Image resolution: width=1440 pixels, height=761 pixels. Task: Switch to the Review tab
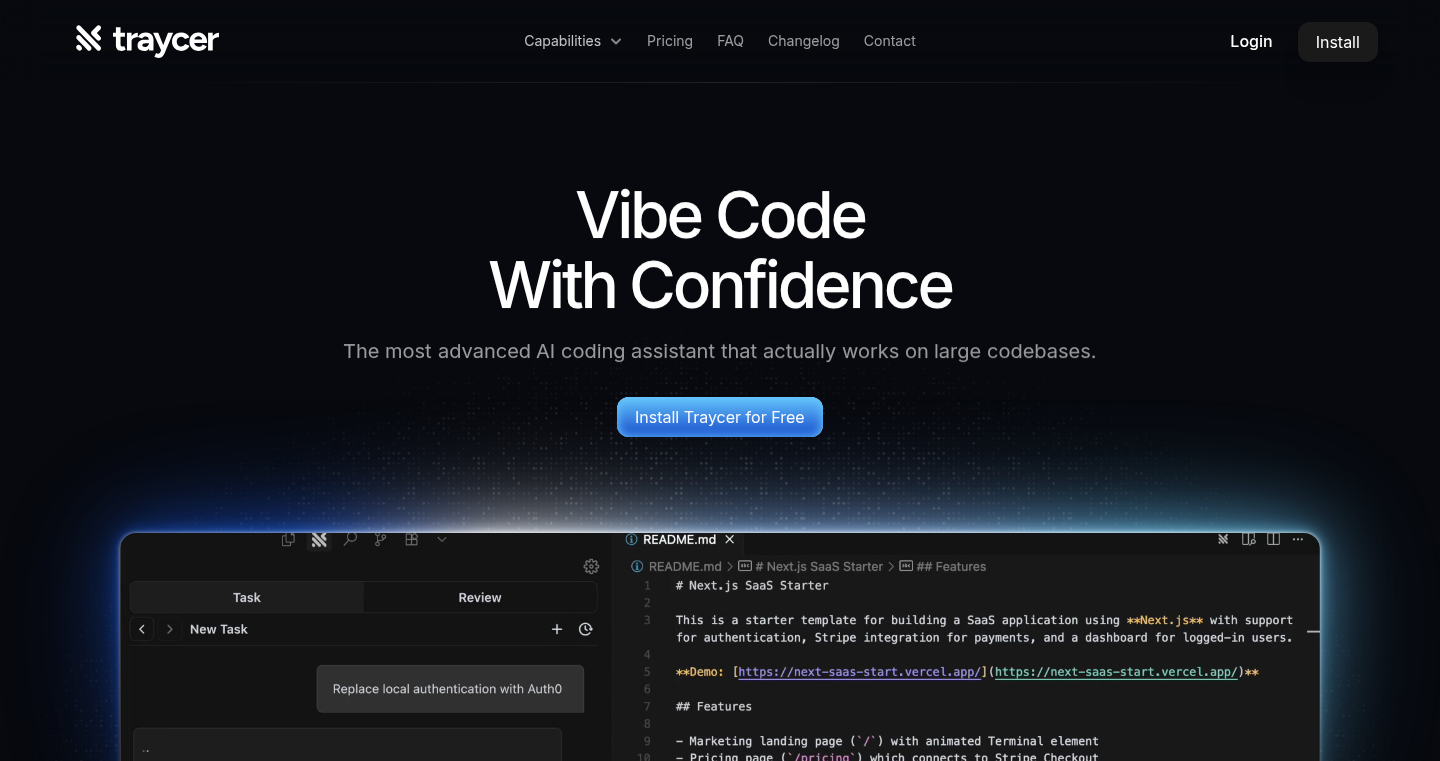480,597
